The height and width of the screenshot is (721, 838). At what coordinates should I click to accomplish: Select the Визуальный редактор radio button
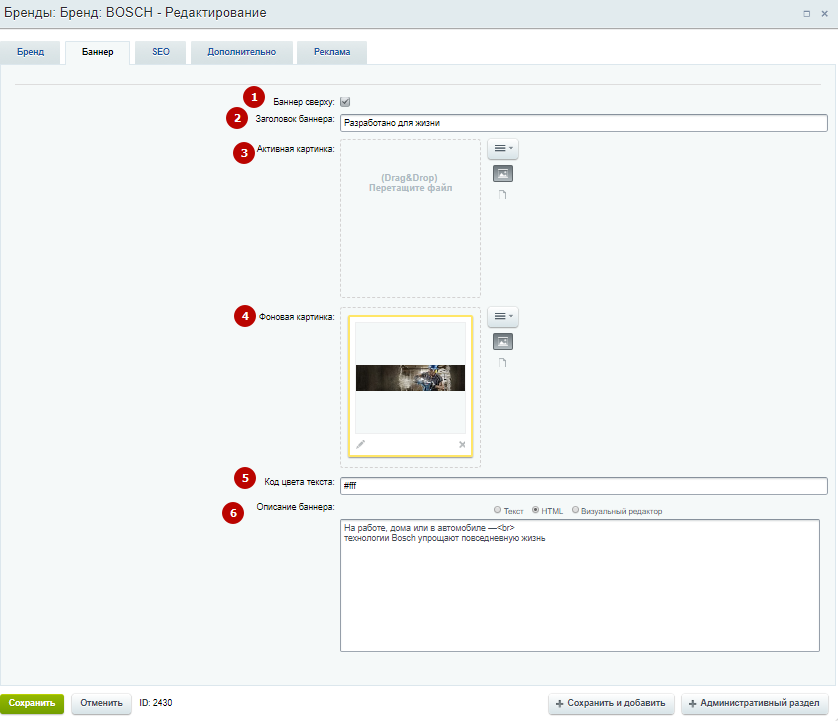tap(576, 510)
